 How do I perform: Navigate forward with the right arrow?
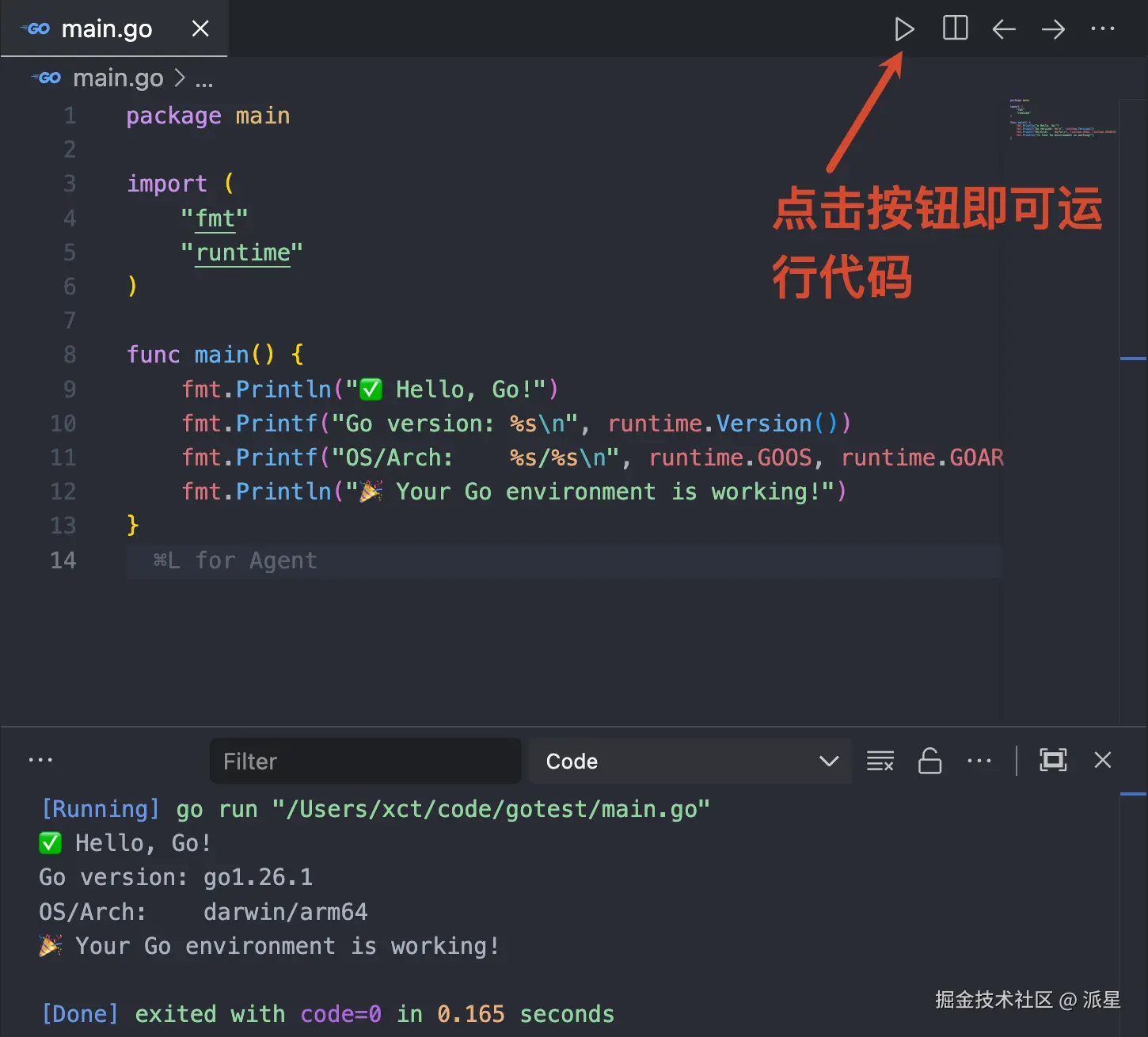tap(1053, 29)
